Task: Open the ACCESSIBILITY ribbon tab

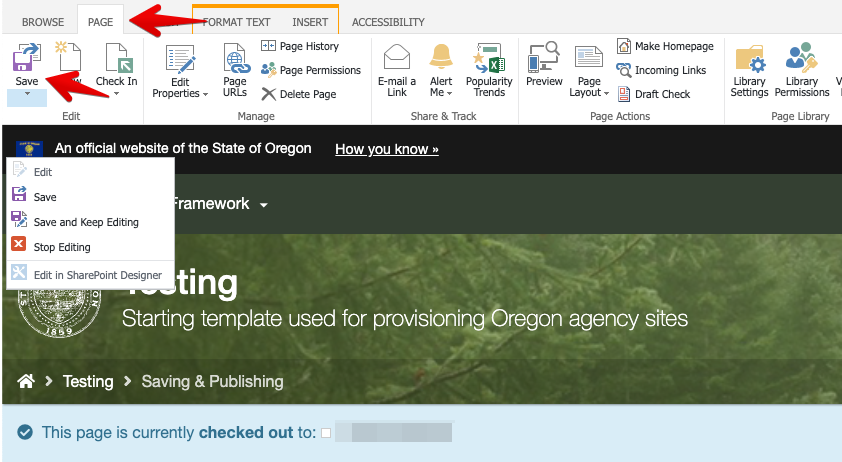Action: 388,22
